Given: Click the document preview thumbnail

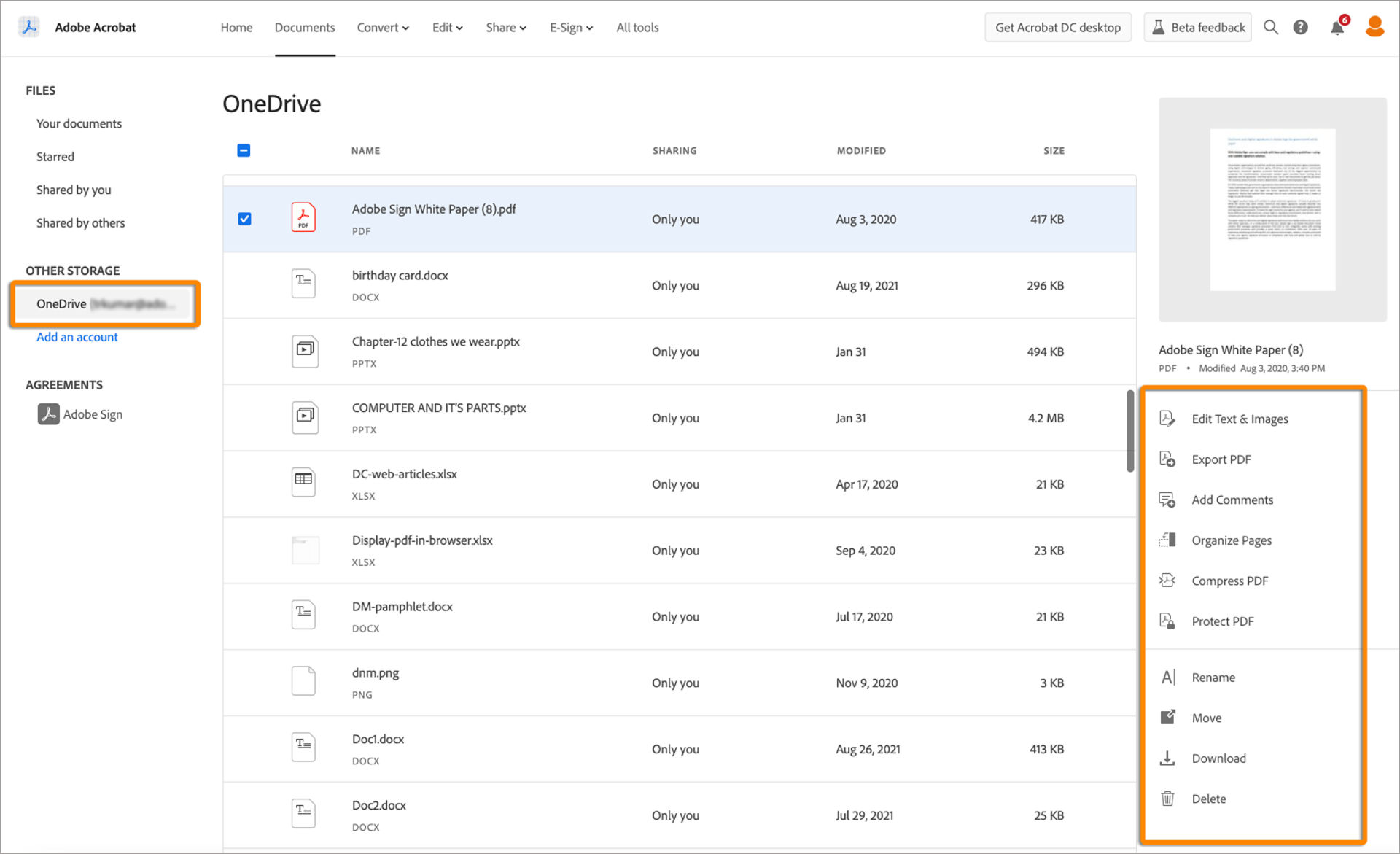Looking at the screenshot, I should (1272, 210).
